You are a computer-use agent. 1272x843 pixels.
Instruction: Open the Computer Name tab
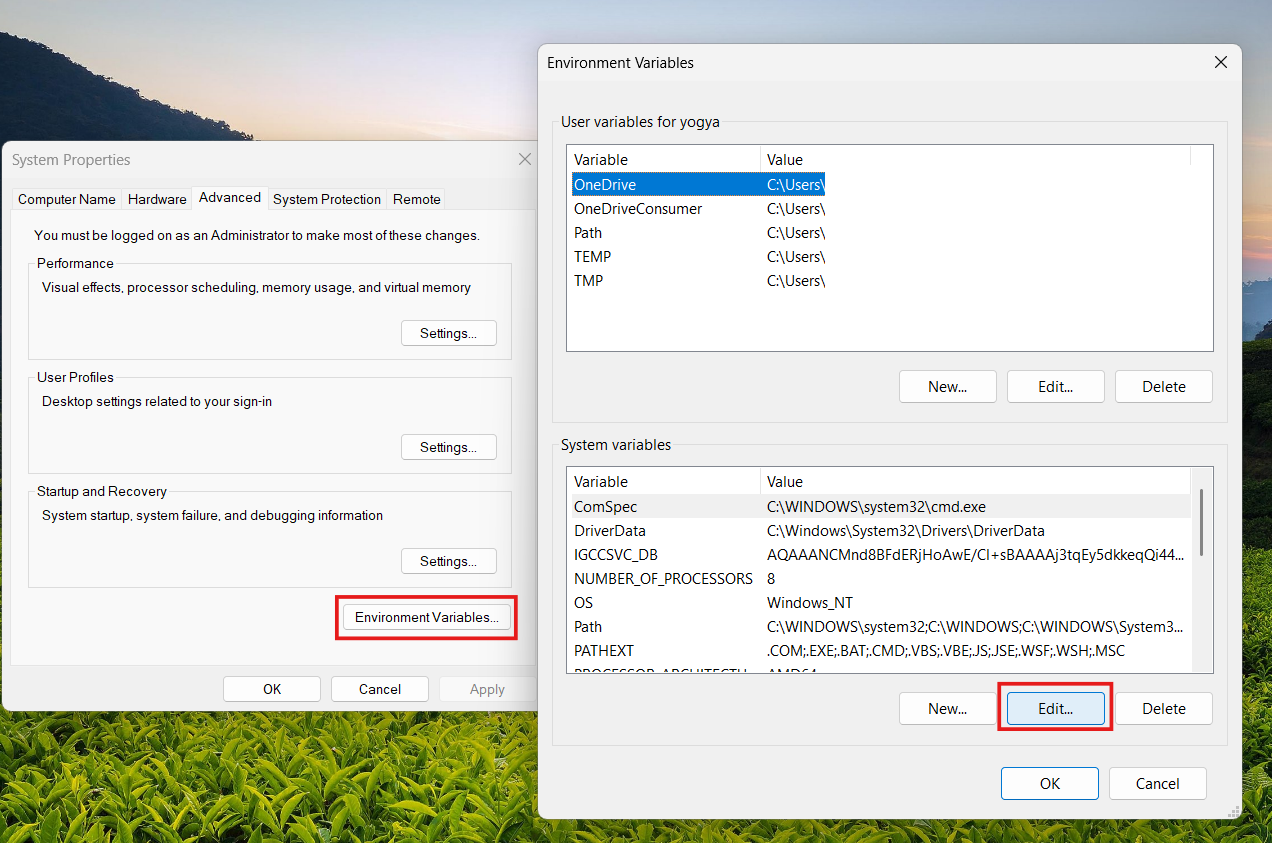(66, 199)
